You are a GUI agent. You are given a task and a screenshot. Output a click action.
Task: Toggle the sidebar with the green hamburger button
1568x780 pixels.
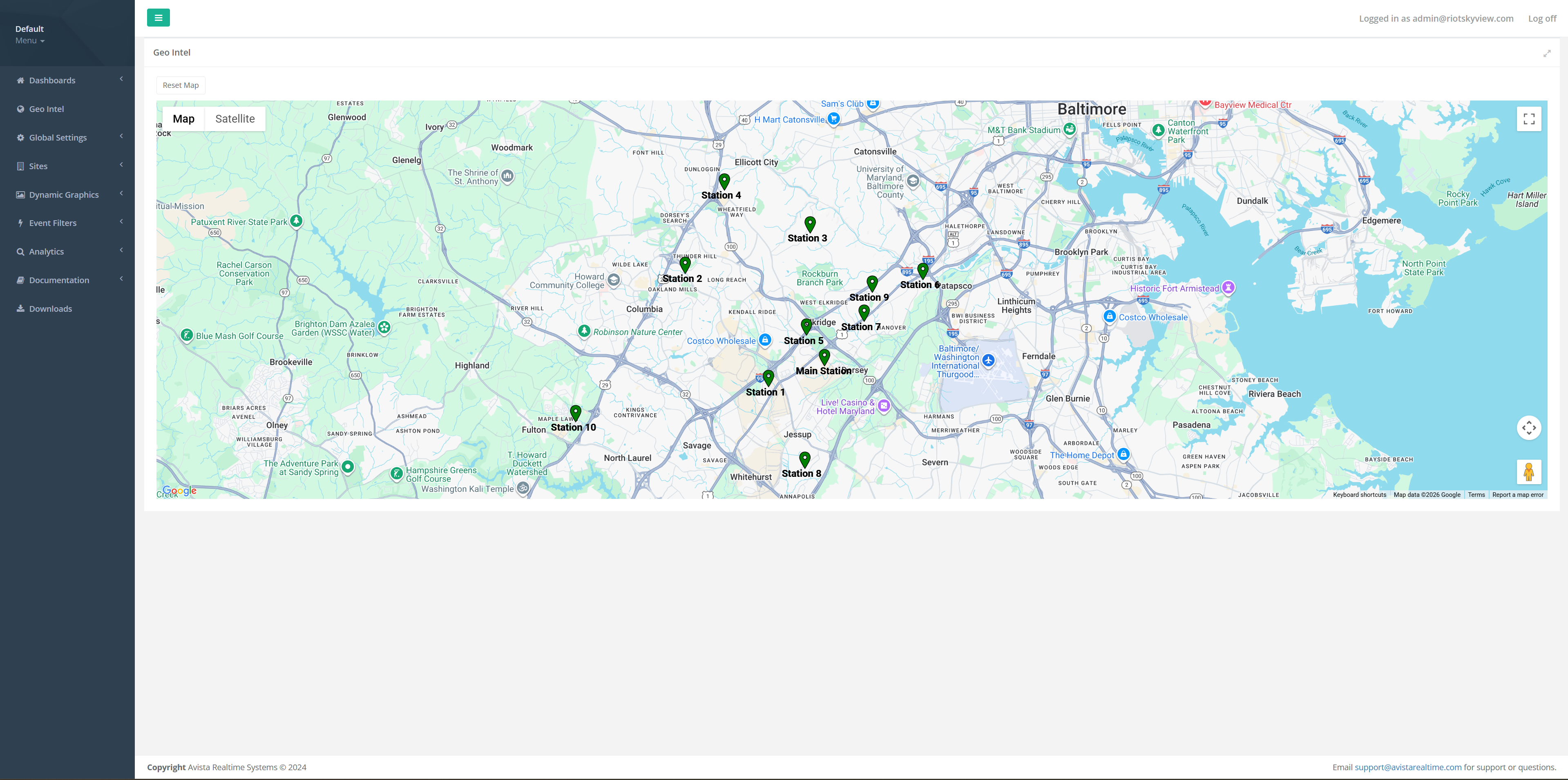158,18
